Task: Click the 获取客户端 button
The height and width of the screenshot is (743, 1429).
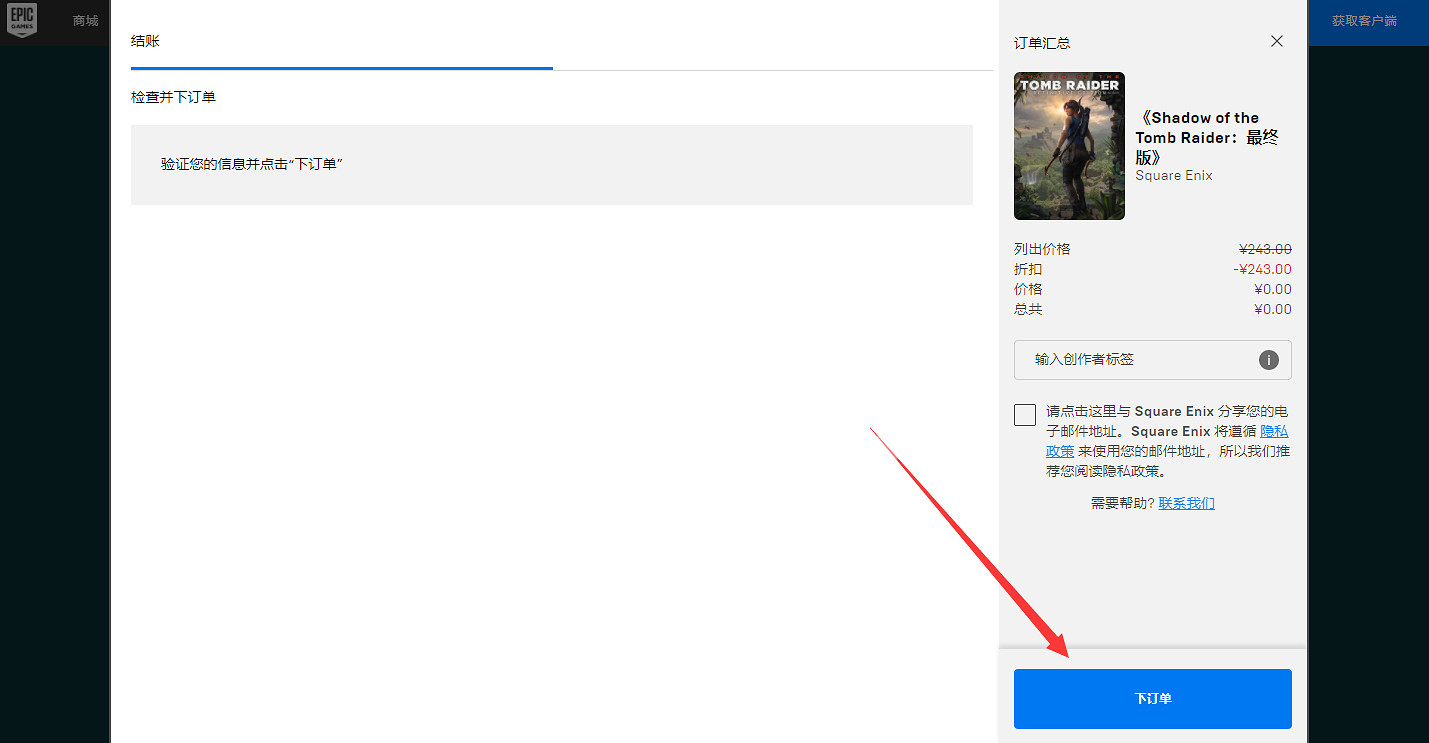Action: [1364, 21]
